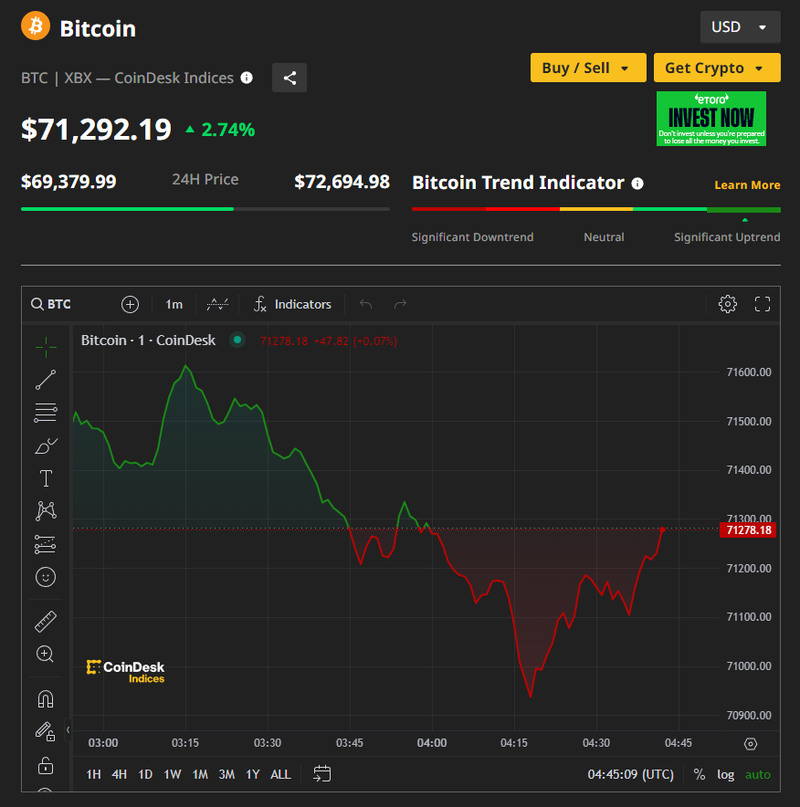Toggle magnet mode for drawings

pos(45,699)
